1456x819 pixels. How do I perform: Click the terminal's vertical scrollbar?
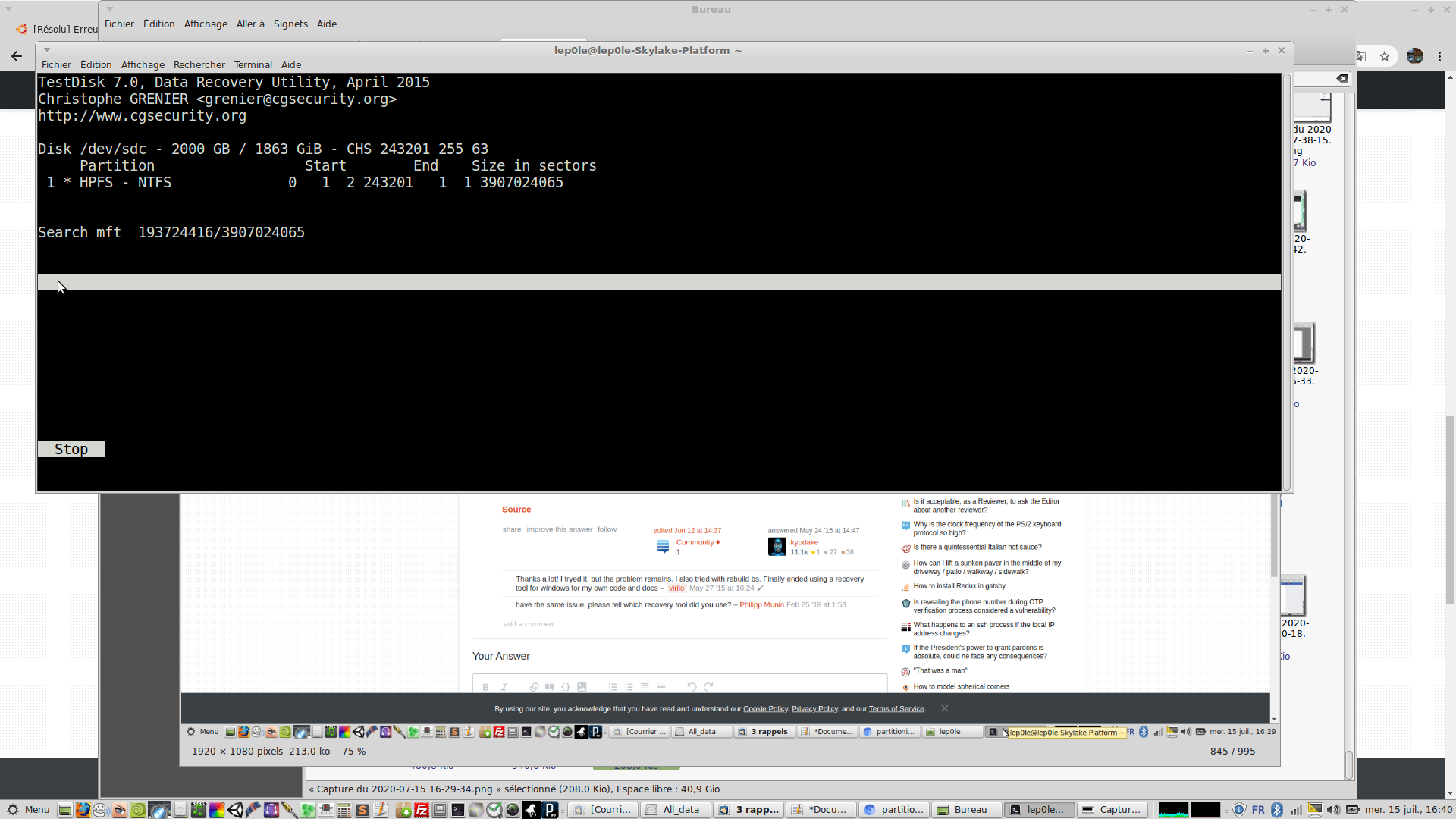(x=1286, y=281)
